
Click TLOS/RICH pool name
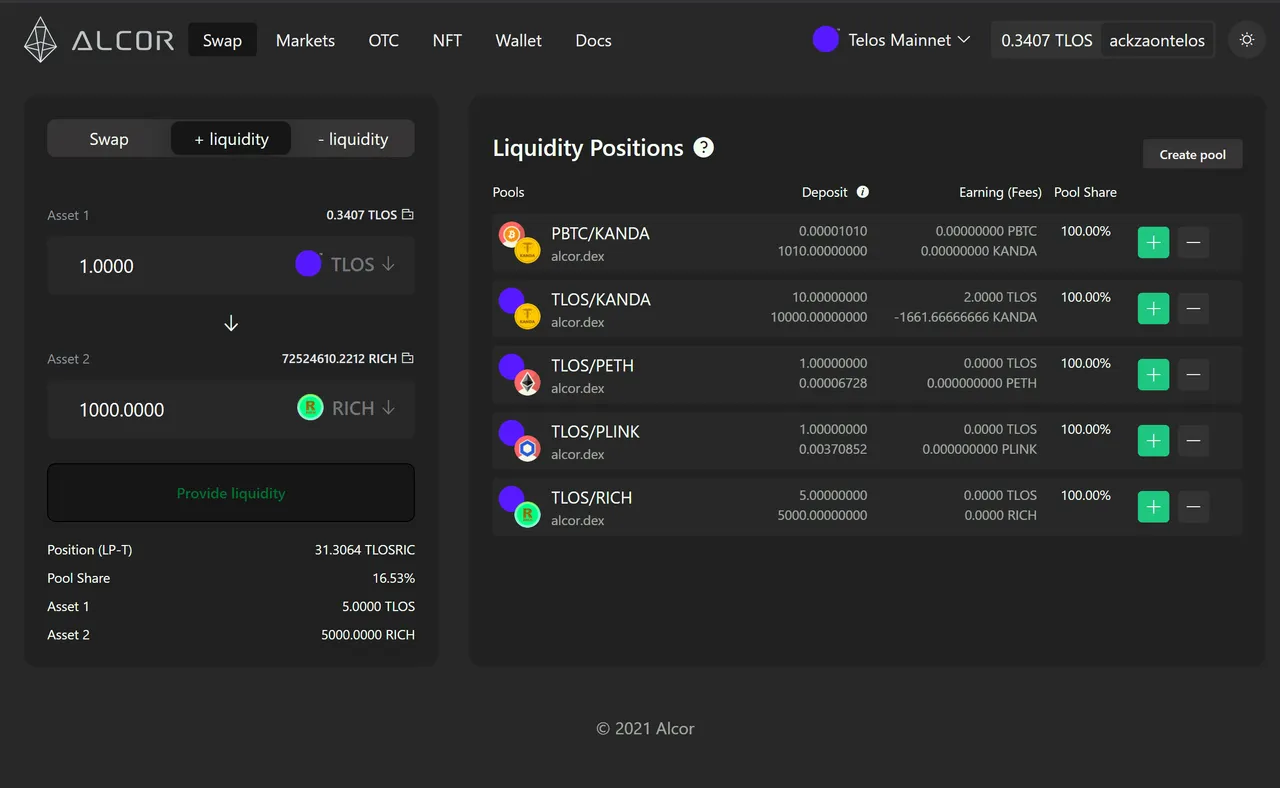click(591, 497)
